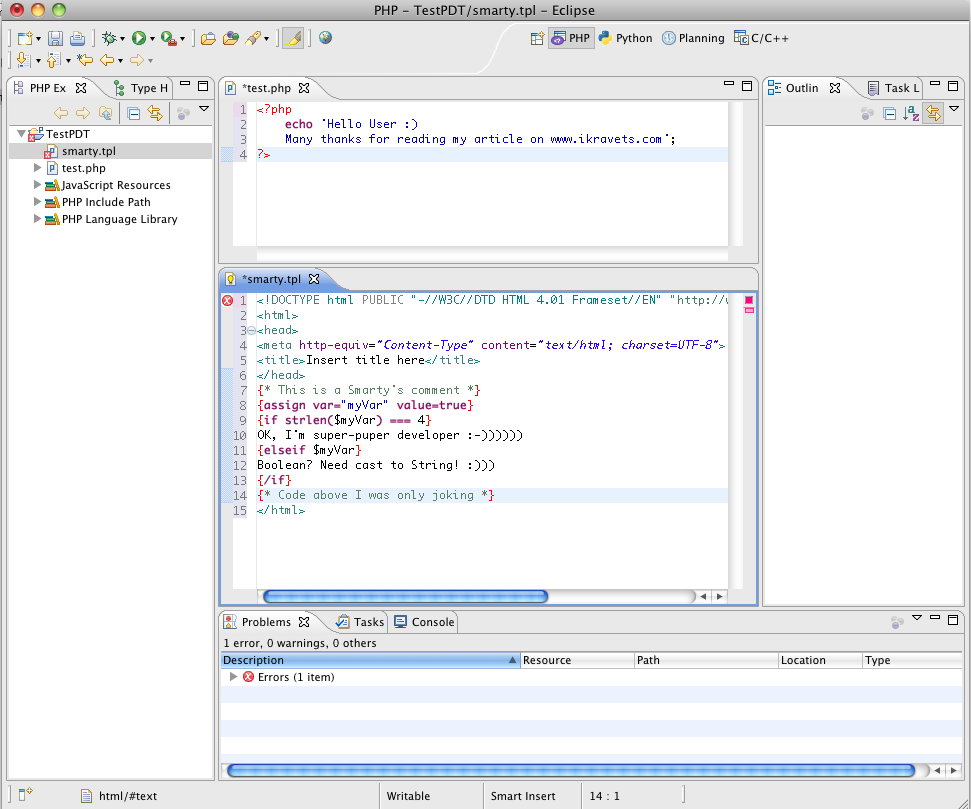The width and height of the screenshot is (971, 809).
Task: Save the file with the floppy disk icon
Action: [x=55, y=38]
